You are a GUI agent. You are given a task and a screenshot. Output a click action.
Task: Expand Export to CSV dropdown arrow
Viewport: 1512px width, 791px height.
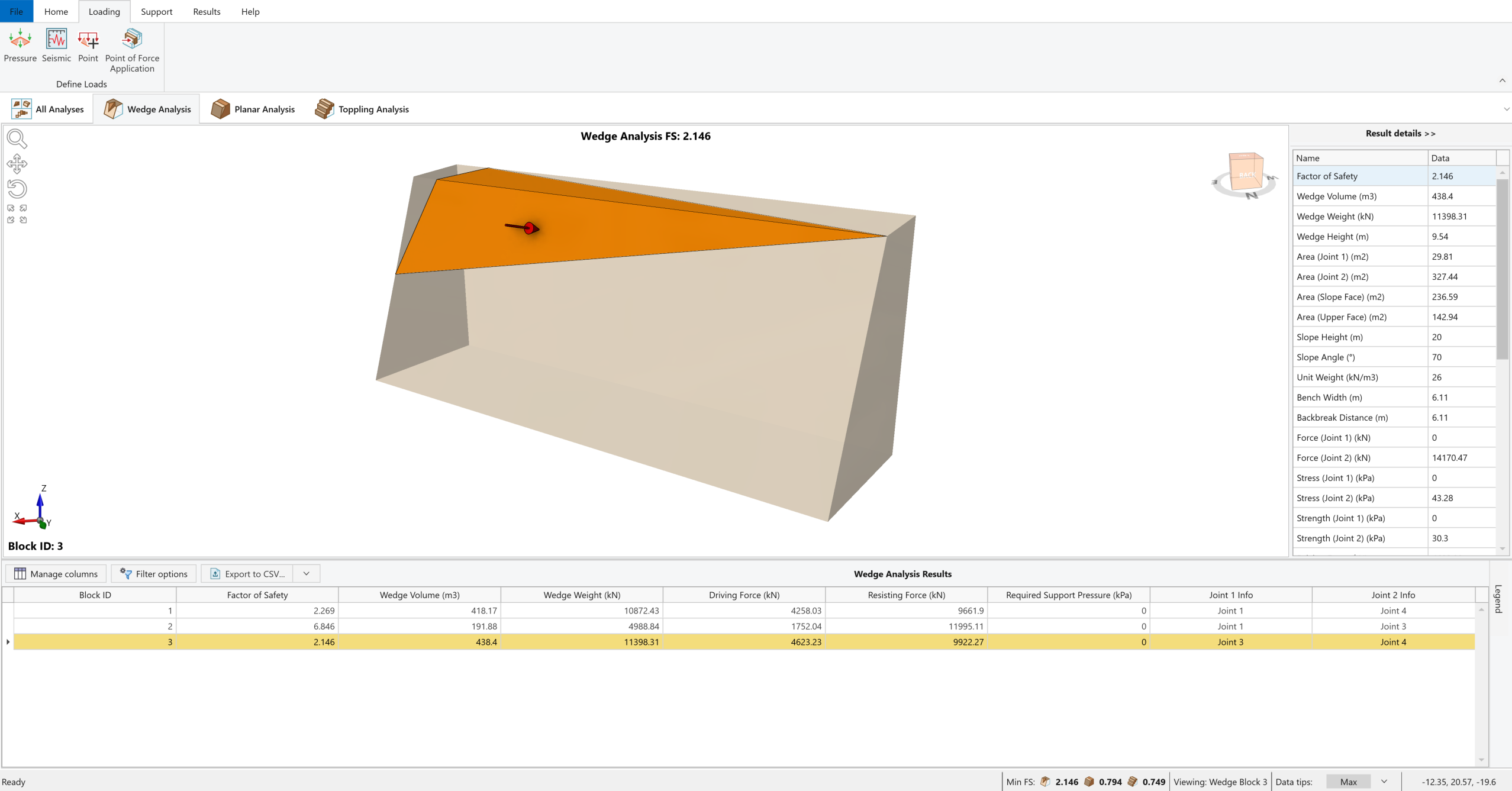(307, 573)
